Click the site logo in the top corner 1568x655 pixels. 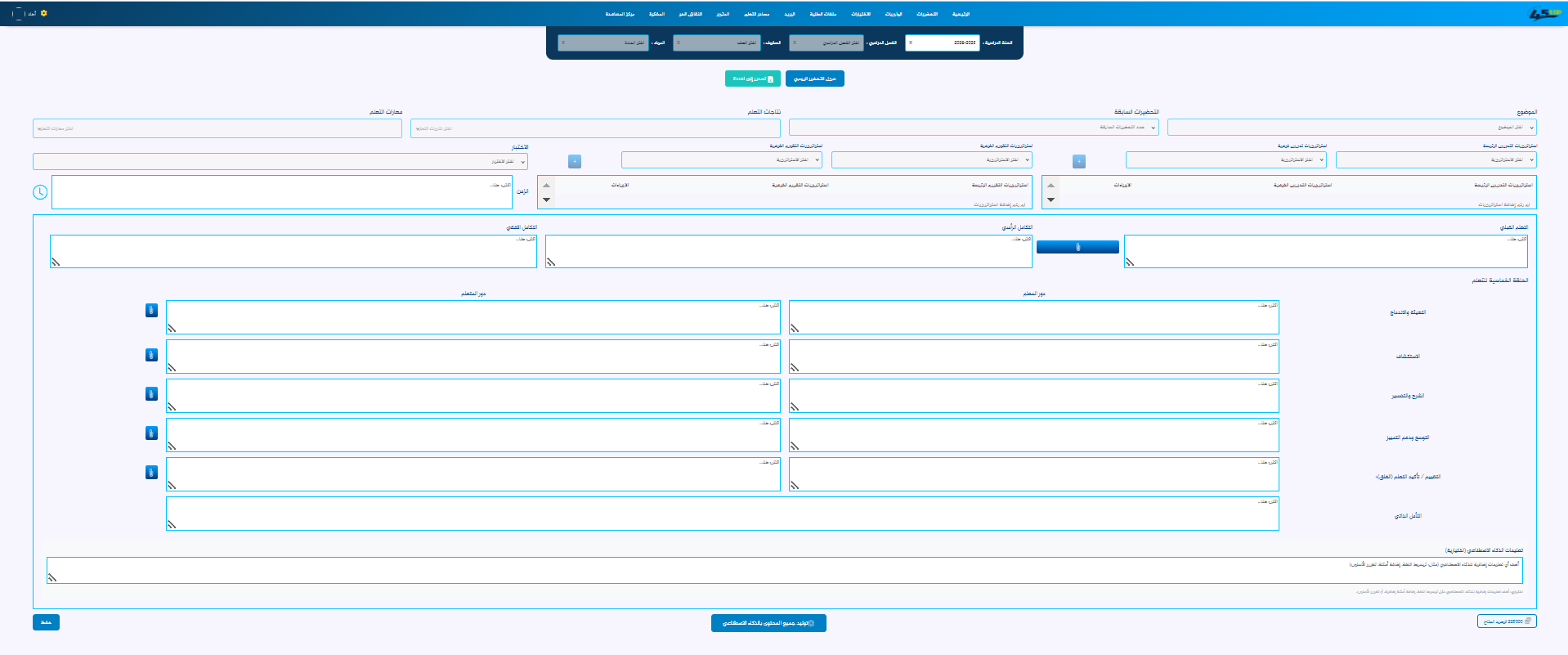[x=1544, y=14]
